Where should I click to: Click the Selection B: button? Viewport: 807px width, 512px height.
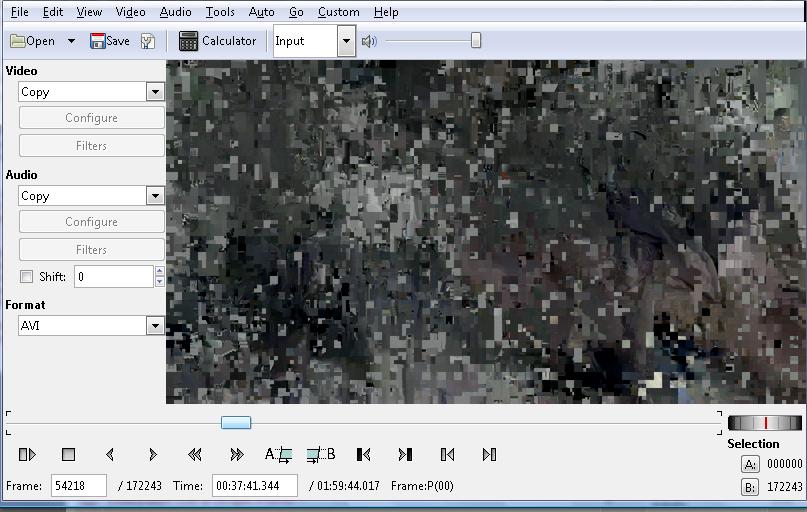point(750,487)
